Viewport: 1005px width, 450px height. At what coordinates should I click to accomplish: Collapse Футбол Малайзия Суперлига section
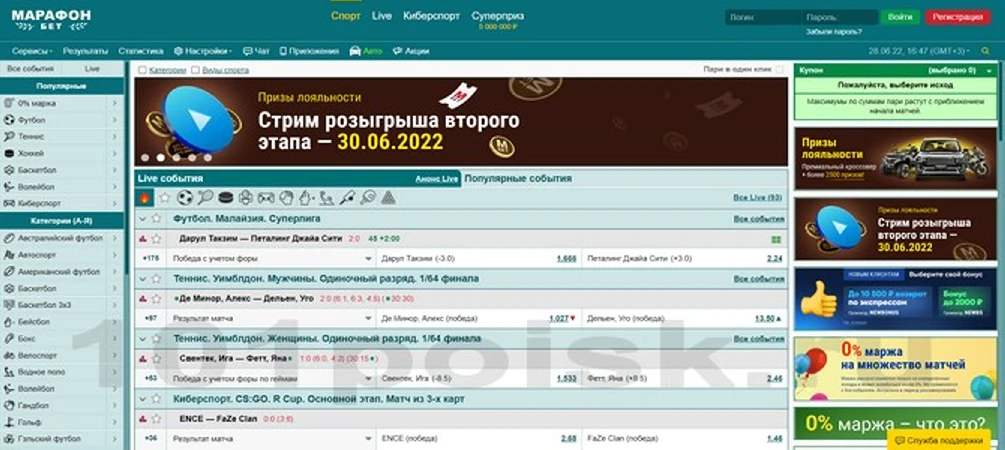(x=143, y=219)
